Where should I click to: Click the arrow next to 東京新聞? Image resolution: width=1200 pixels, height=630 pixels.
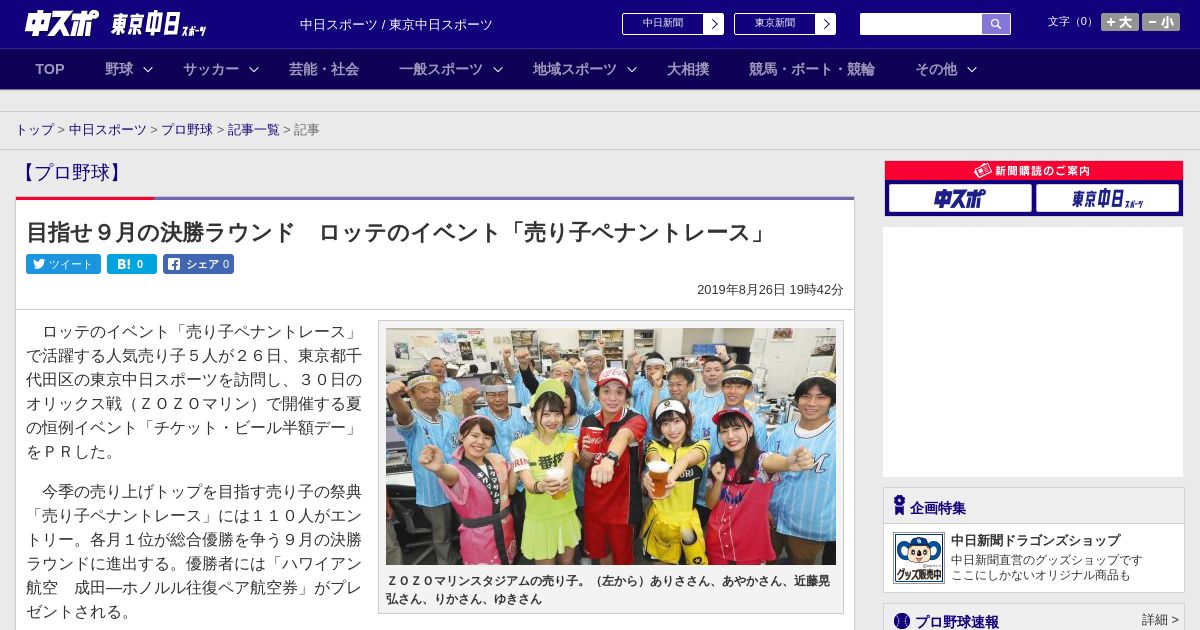pyautogui.click(x=825, y=24)
